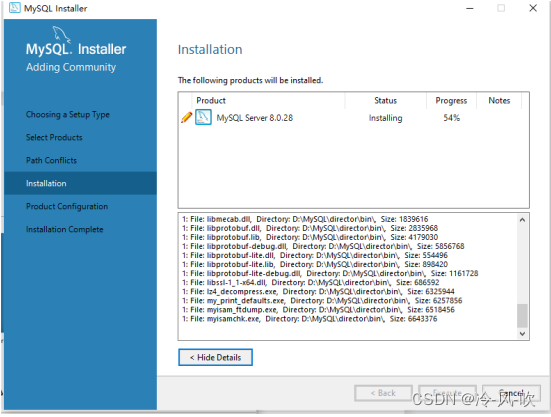The width and height of the screenshot is (551, 417).
Task: Click the my_print_defaults.exe log line
Action: (322, 301)
